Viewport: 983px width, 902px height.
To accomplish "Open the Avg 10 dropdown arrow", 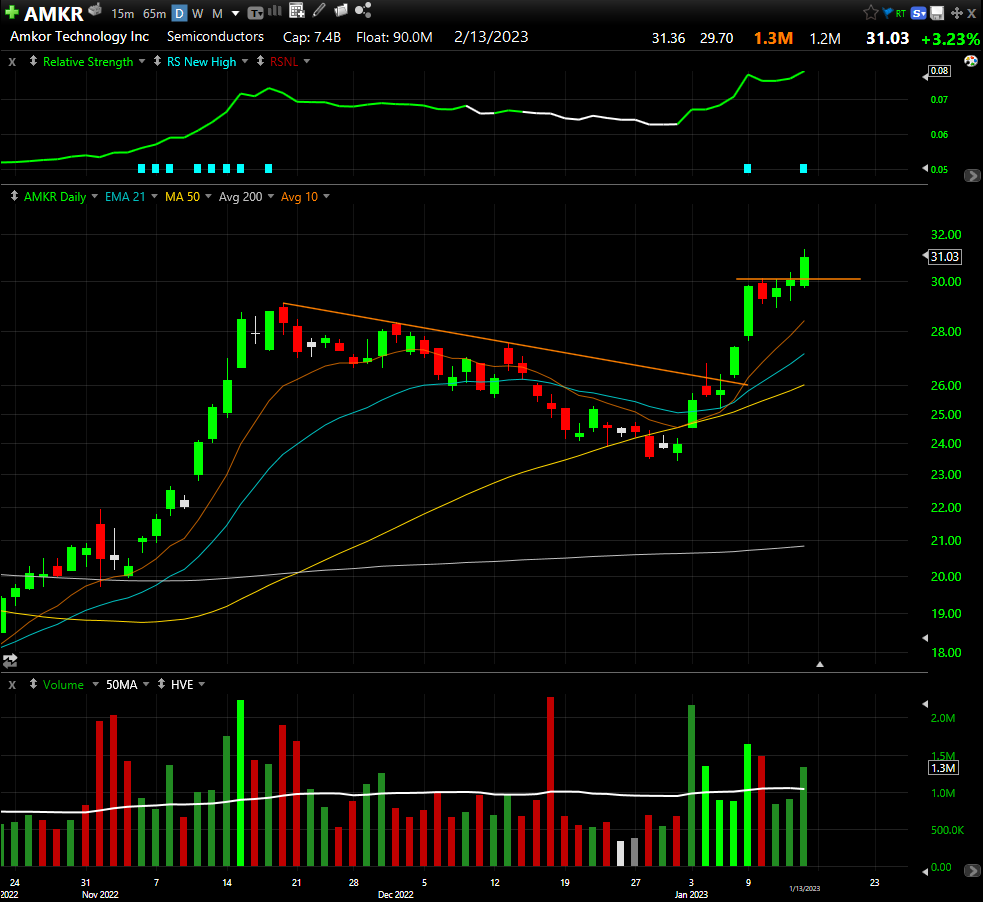I will tap(326, 196).
